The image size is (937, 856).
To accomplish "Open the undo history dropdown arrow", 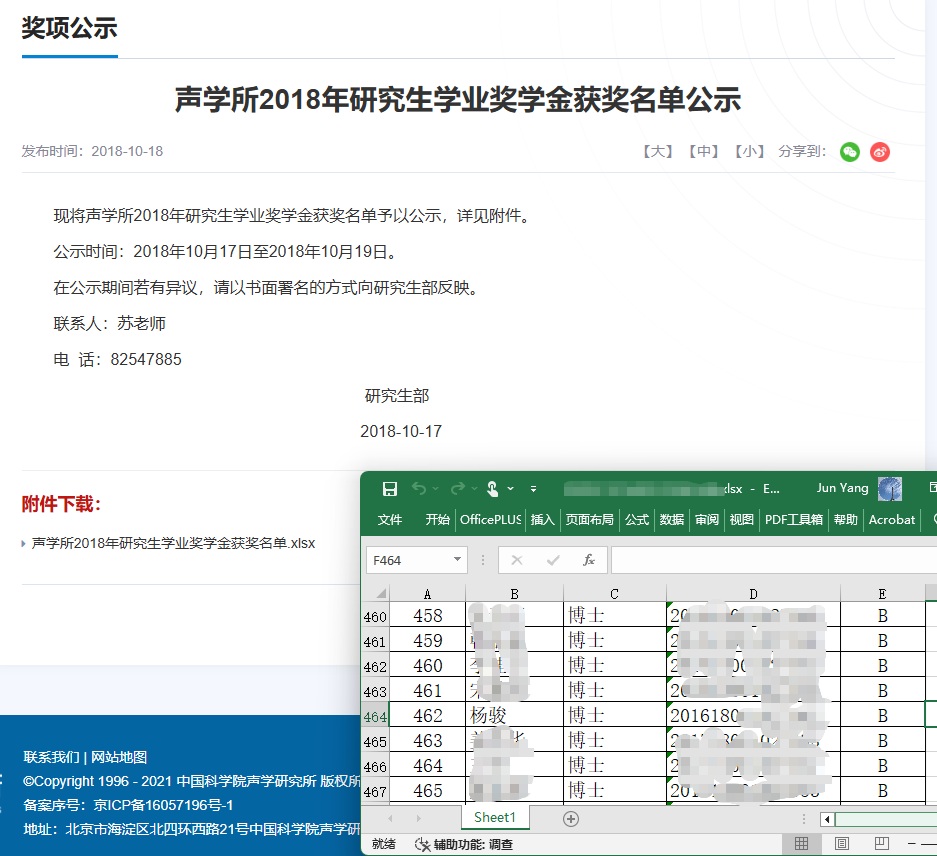I will 436,489.
